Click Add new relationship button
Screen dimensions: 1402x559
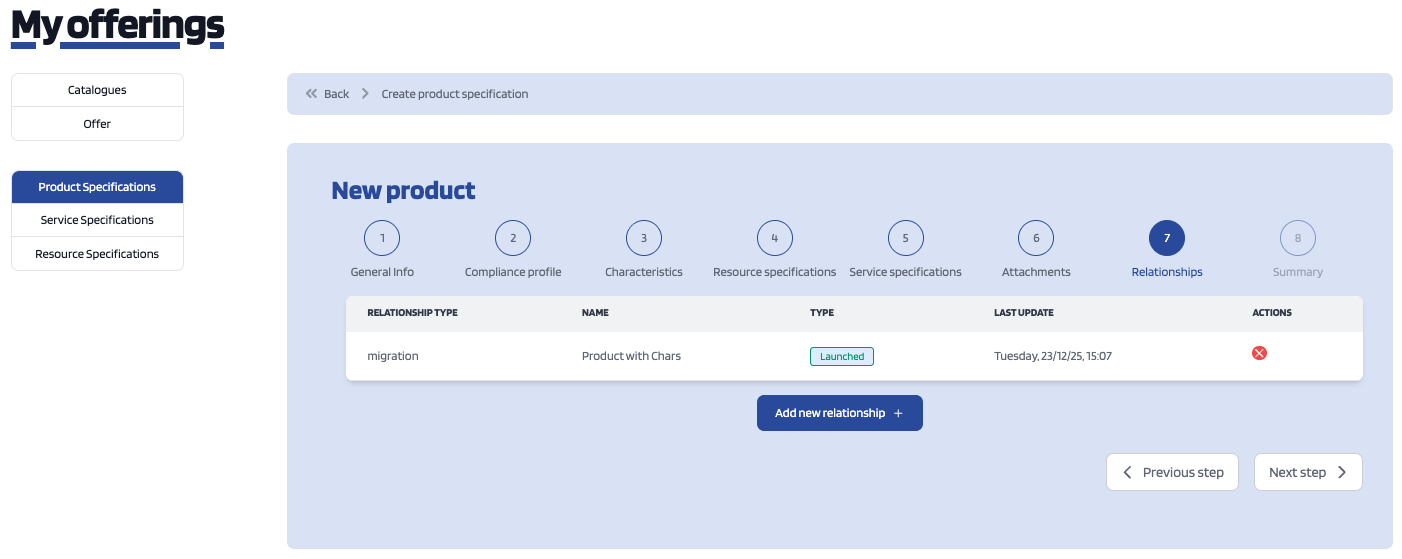pyautogui.click(x=839, y=413)
